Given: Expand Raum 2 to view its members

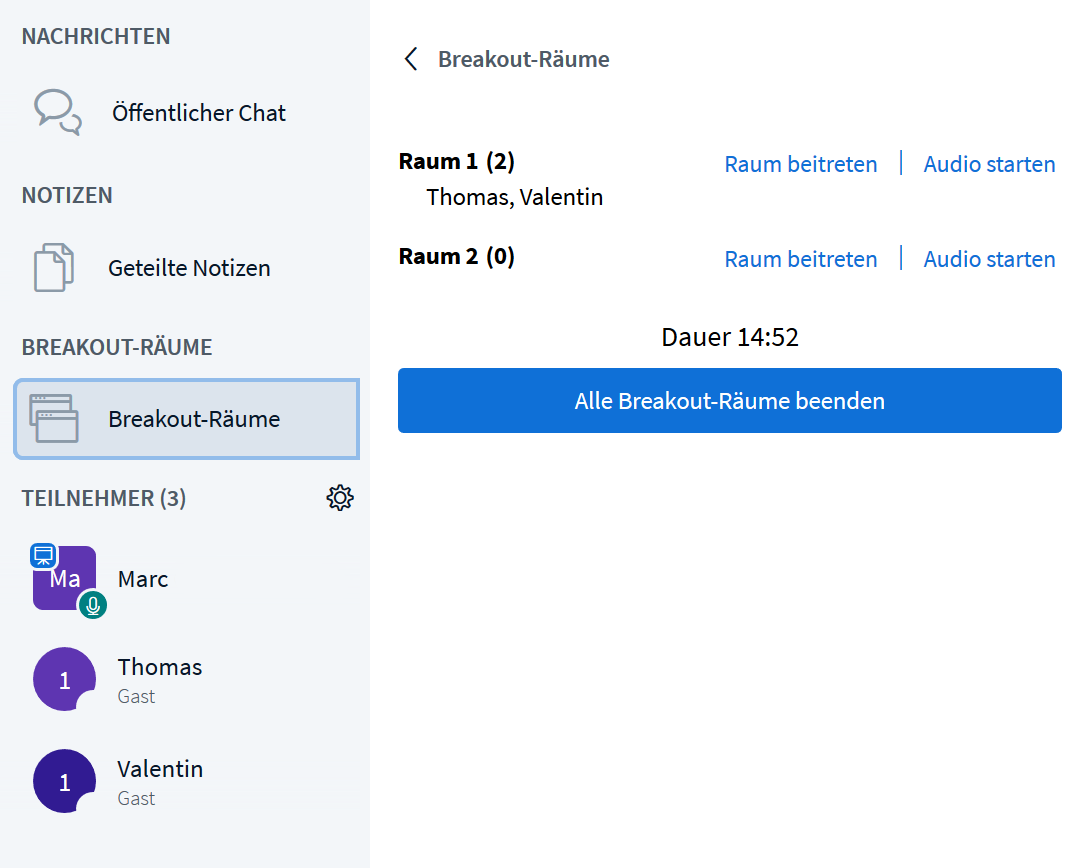Looking at the screenshot, I should click(x=456, y=257).
